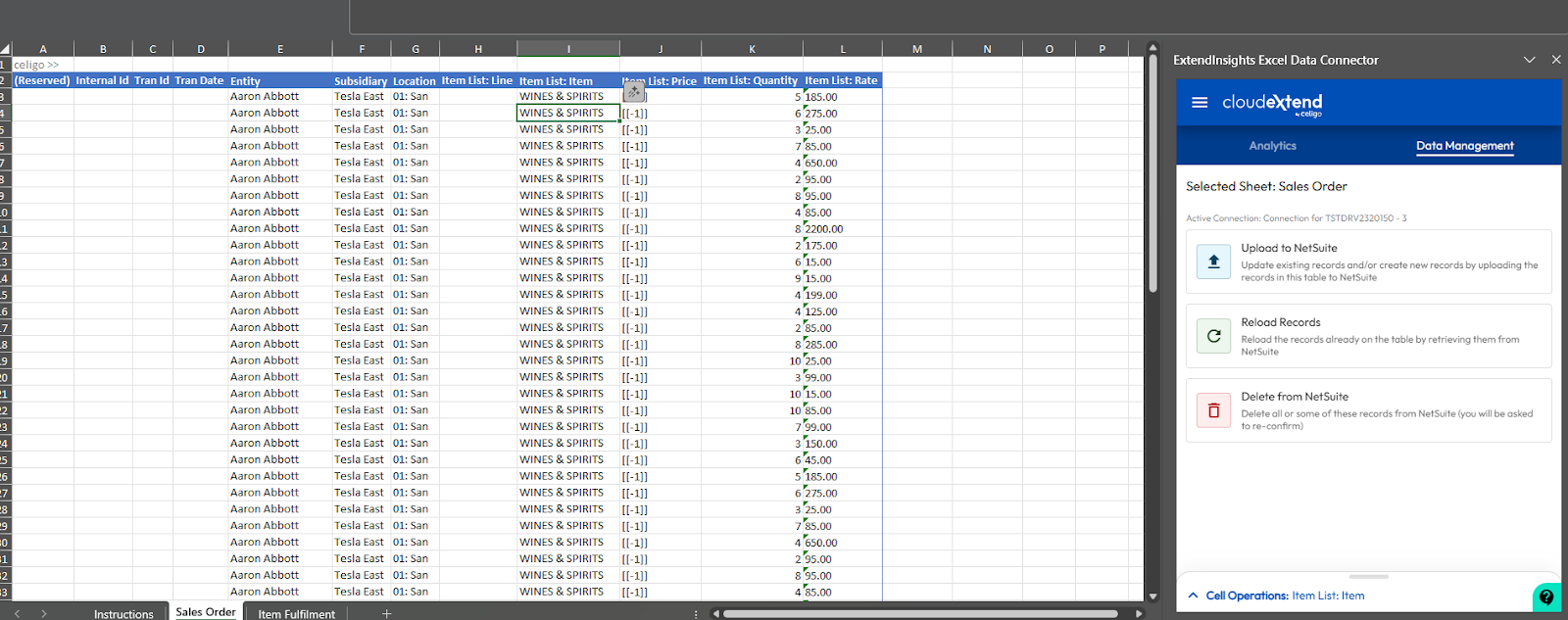
Task: Open the CloudExtend hamburger menu
Action: pyautogui.click(x=1200, y=103)
